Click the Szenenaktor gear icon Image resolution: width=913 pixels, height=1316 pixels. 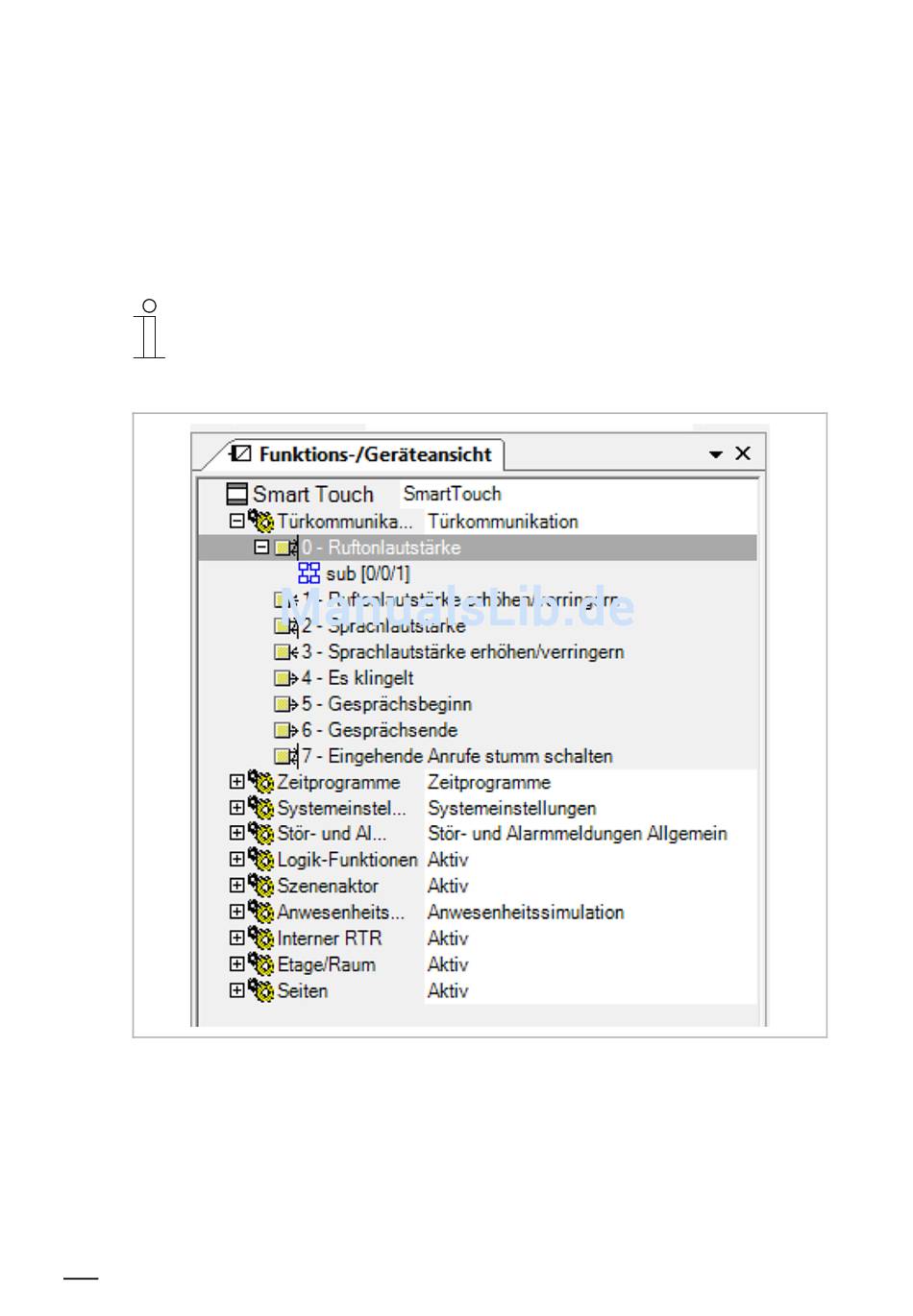coord(261,886)
